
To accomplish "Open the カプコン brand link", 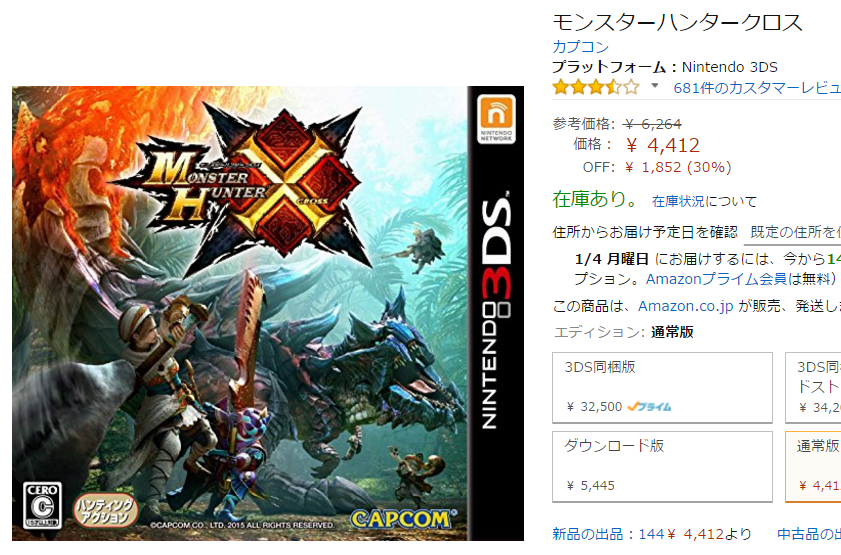I will 580,47.
